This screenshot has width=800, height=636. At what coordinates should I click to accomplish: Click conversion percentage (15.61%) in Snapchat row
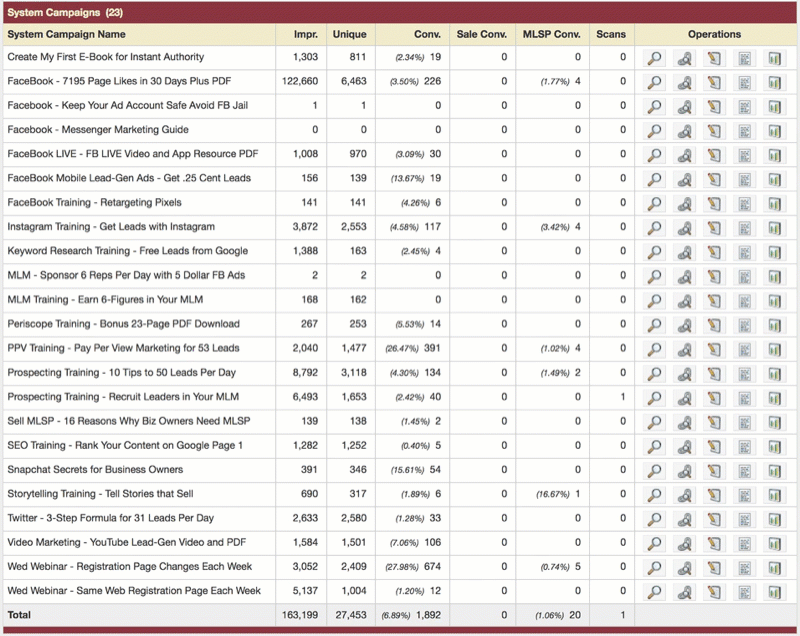(407, 470)
